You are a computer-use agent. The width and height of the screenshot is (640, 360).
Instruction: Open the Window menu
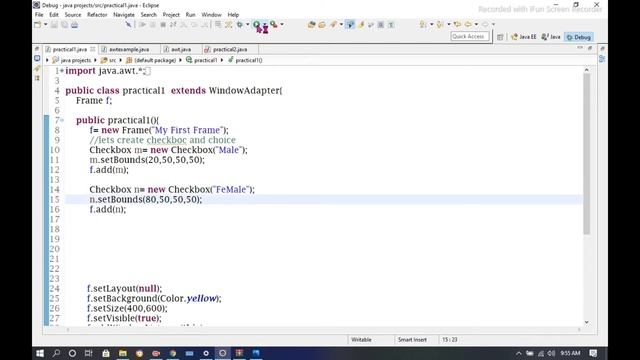(211, 15)
